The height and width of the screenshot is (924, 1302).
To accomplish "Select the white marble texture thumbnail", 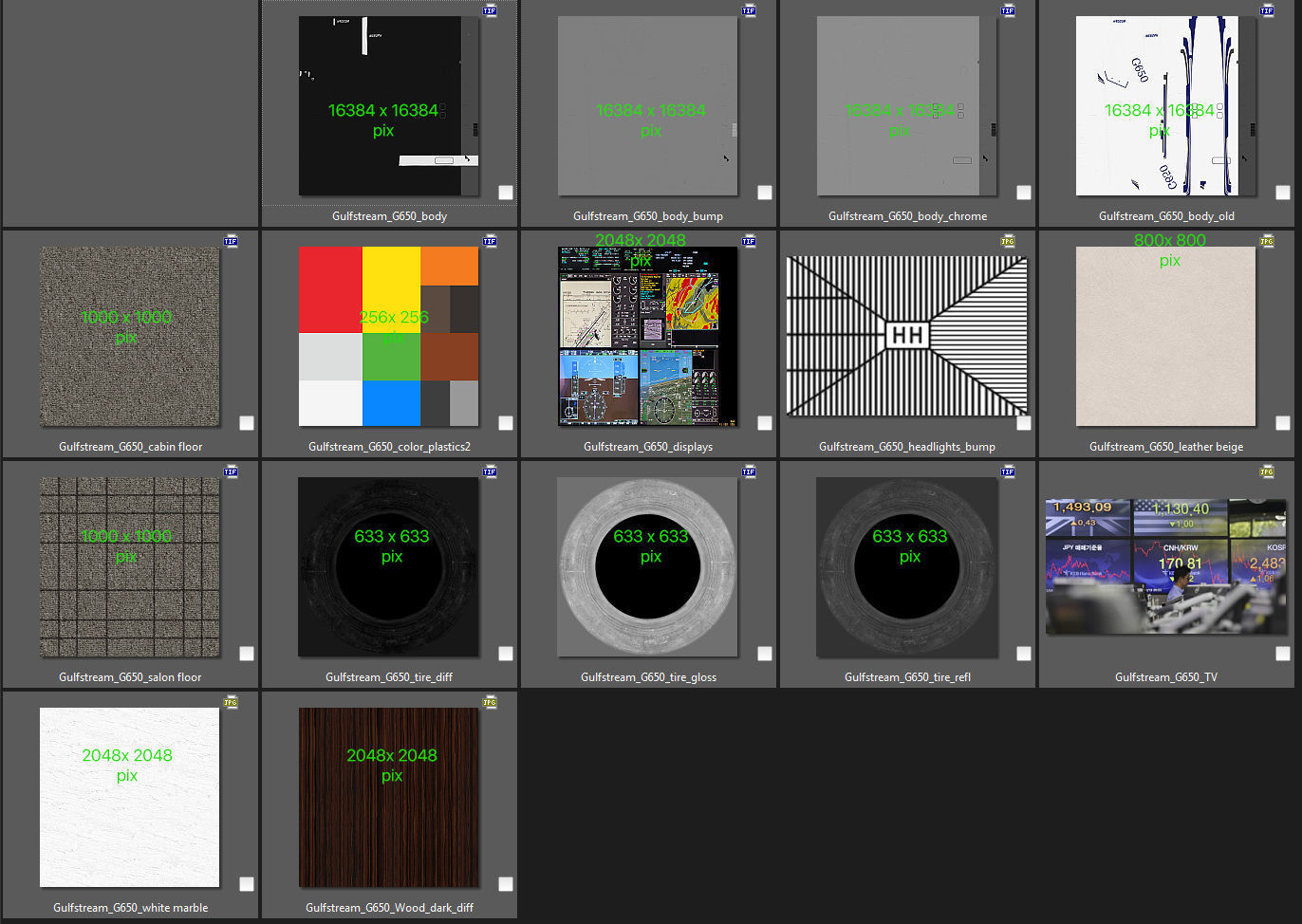I will pos(130,797).
